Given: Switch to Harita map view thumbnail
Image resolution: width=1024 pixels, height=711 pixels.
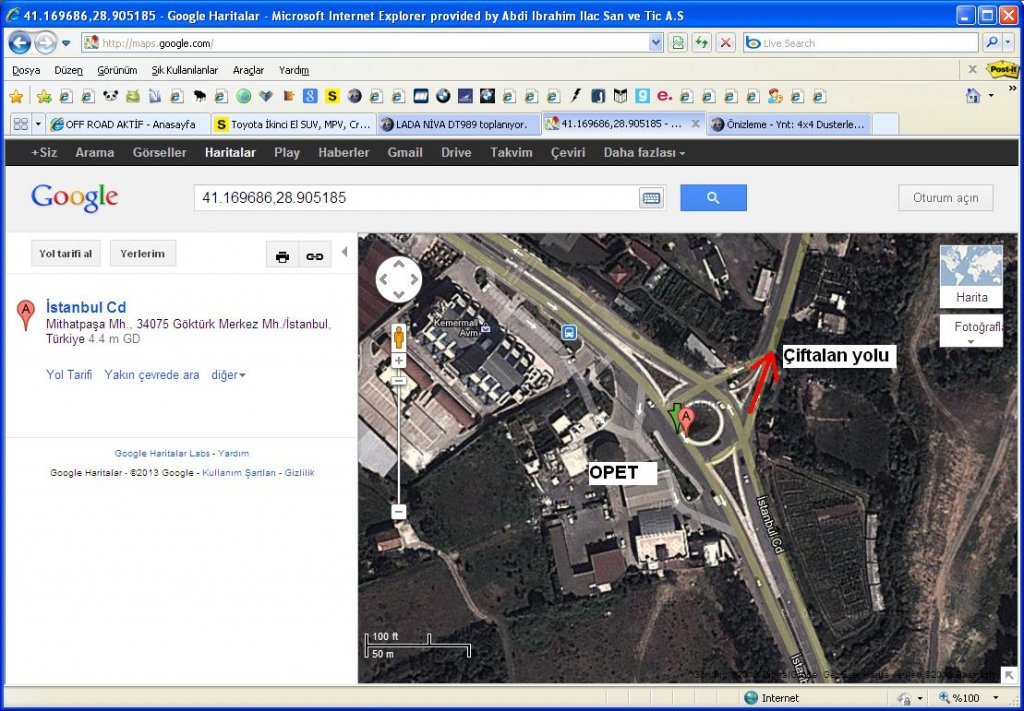Looking at the screenshot, I should (971, 277).
